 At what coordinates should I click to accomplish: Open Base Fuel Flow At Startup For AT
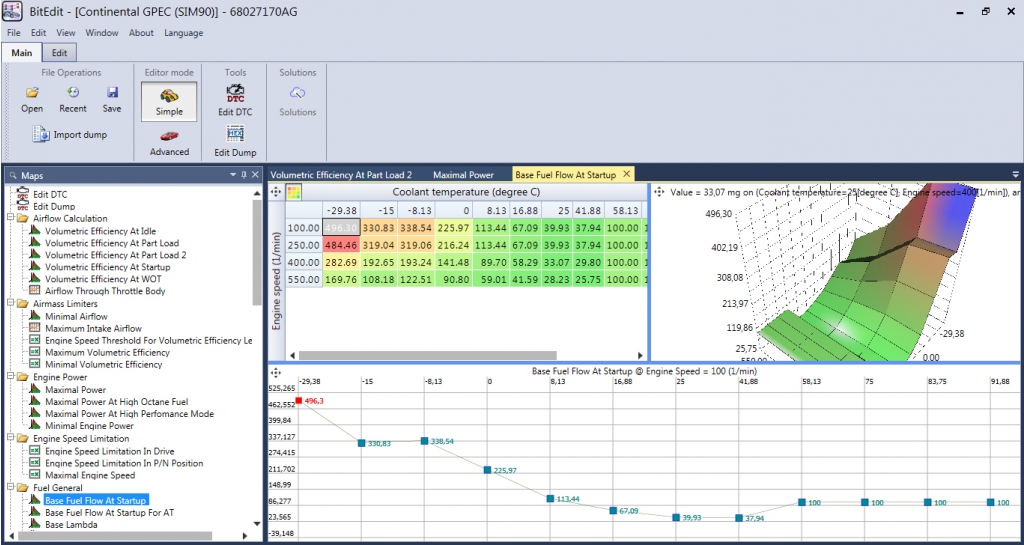tap(109, 512)
